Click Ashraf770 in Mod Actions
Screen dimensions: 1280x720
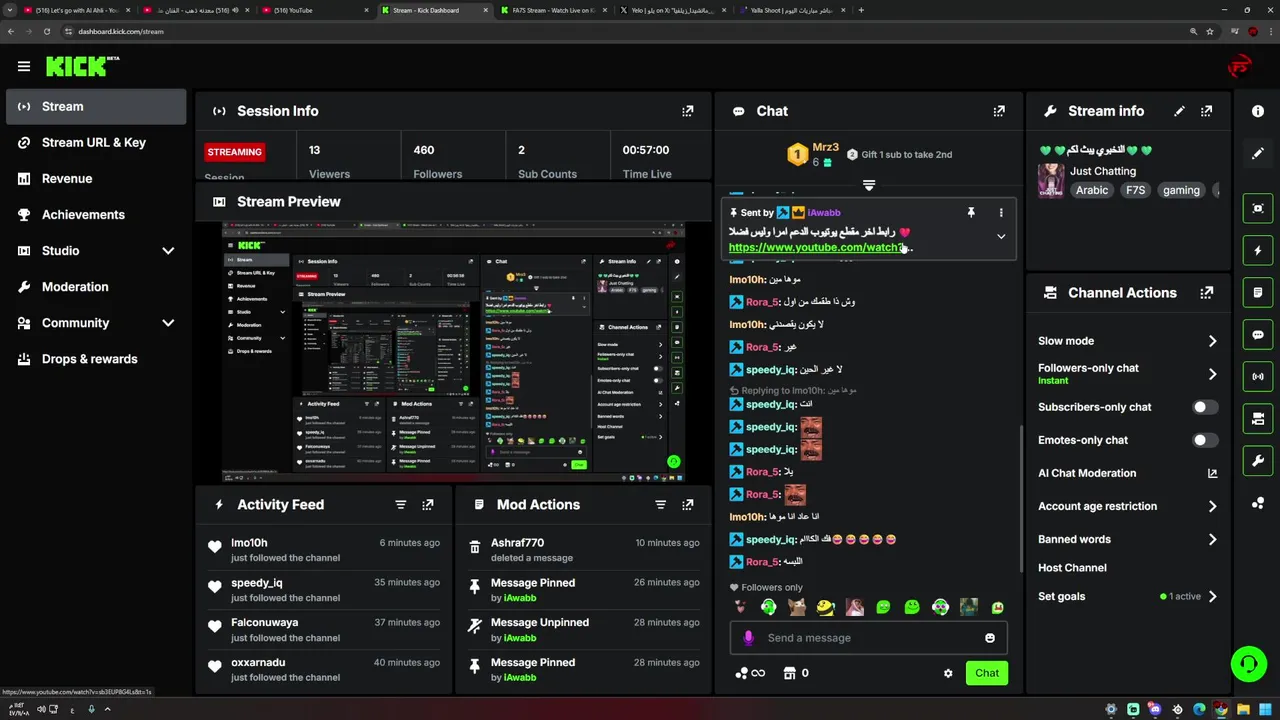[x=517, y=543]
